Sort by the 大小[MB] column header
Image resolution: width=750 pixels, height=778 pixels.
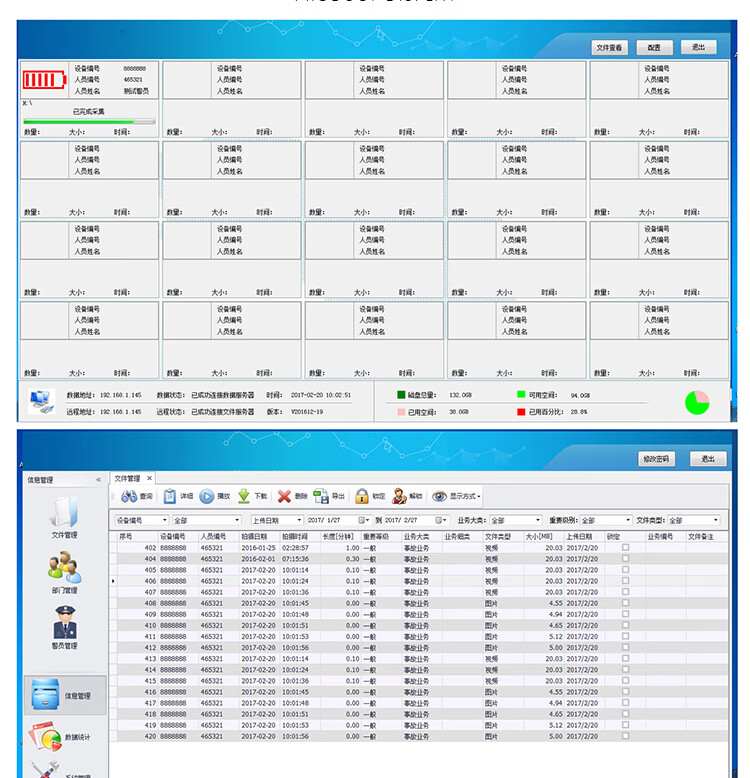tap(544, 536)
